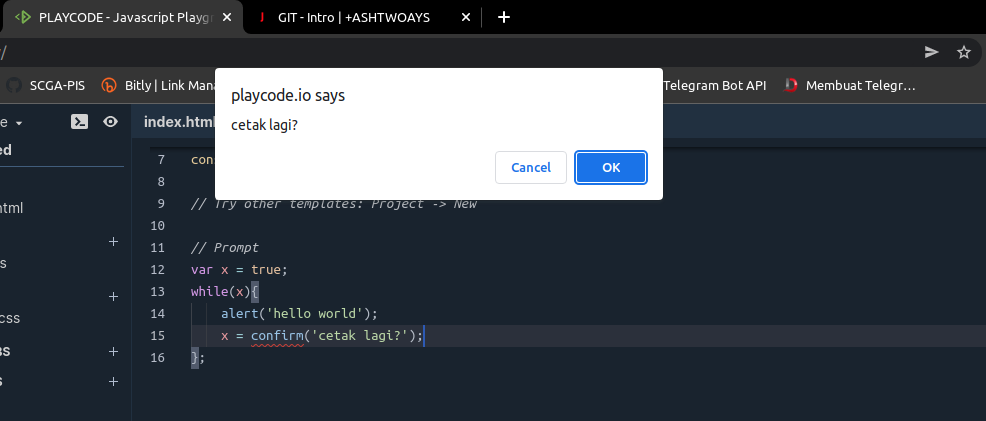The height and width of the screenshot is (421, 986).
Task: Expand the dropdown arrow in the sidebar header
Action: coord(19,123)
